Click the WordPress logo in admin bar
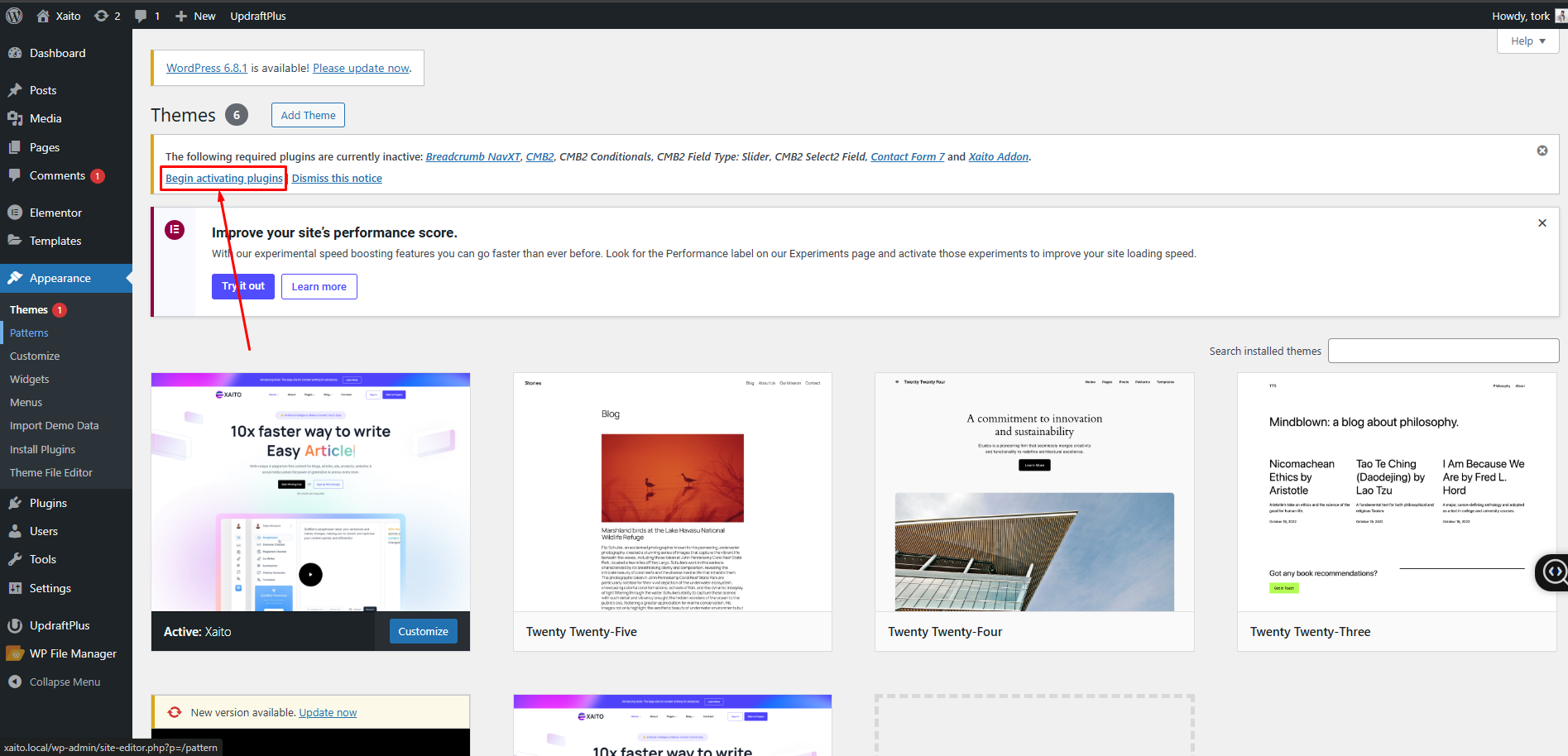The height and width of the screenshot is (756, 1568). [x=14, y=16]
